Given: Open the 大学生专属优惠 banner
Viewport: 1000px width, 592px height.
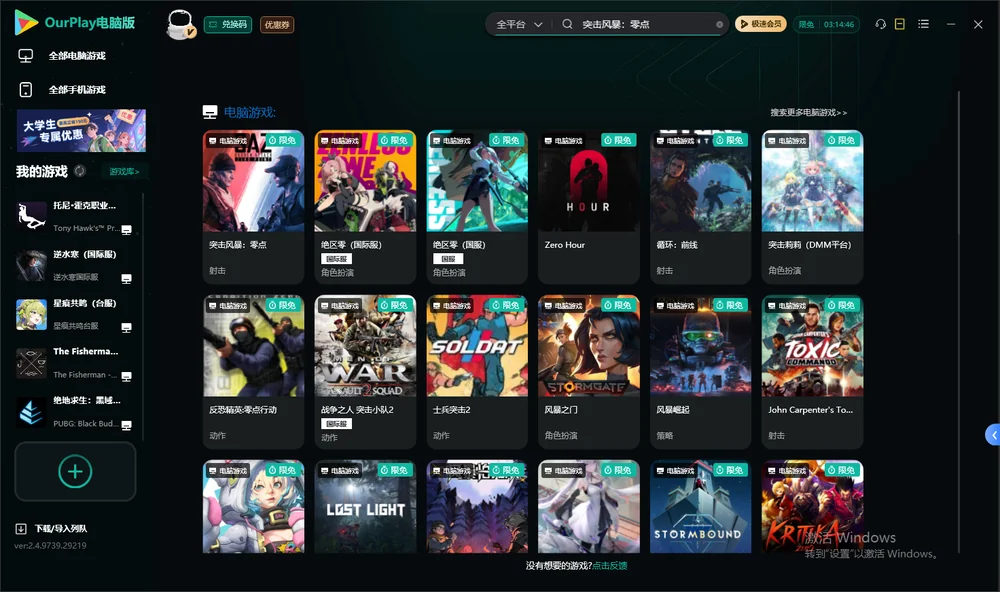Looking at the screenshot, I should pos(82,131).
